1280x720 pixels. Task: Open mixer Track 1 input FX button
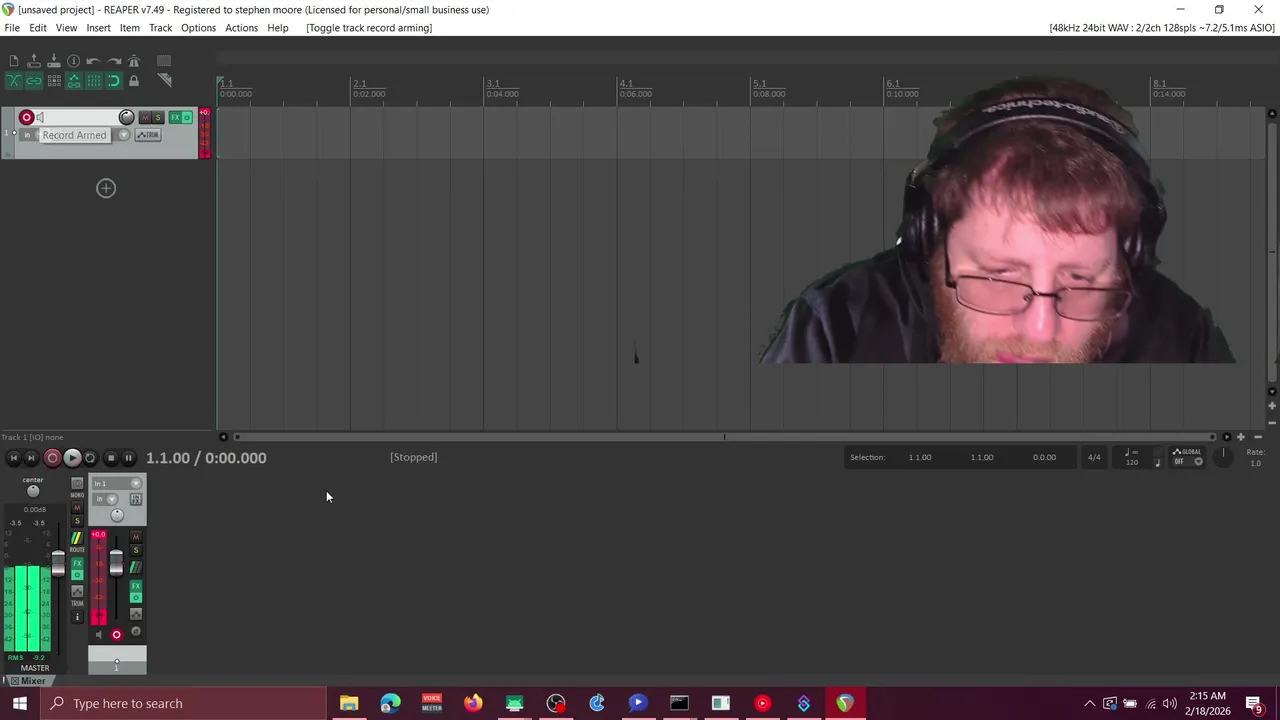(136, 499)
